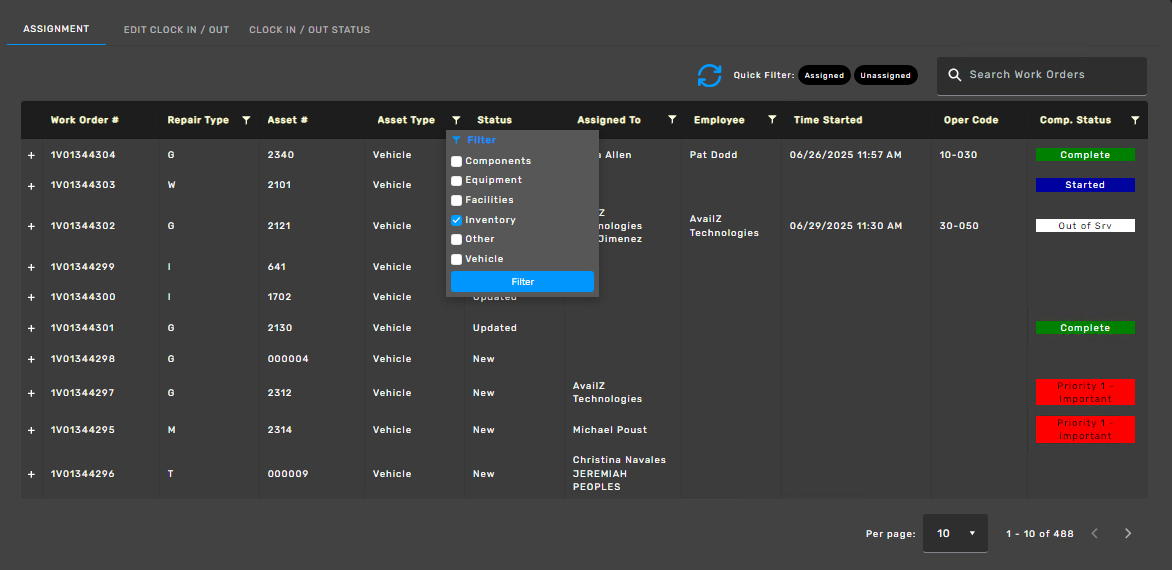Open the Repair Type column filter icon
Screen dimensions: 1172x570
click(x=246, y=120)
